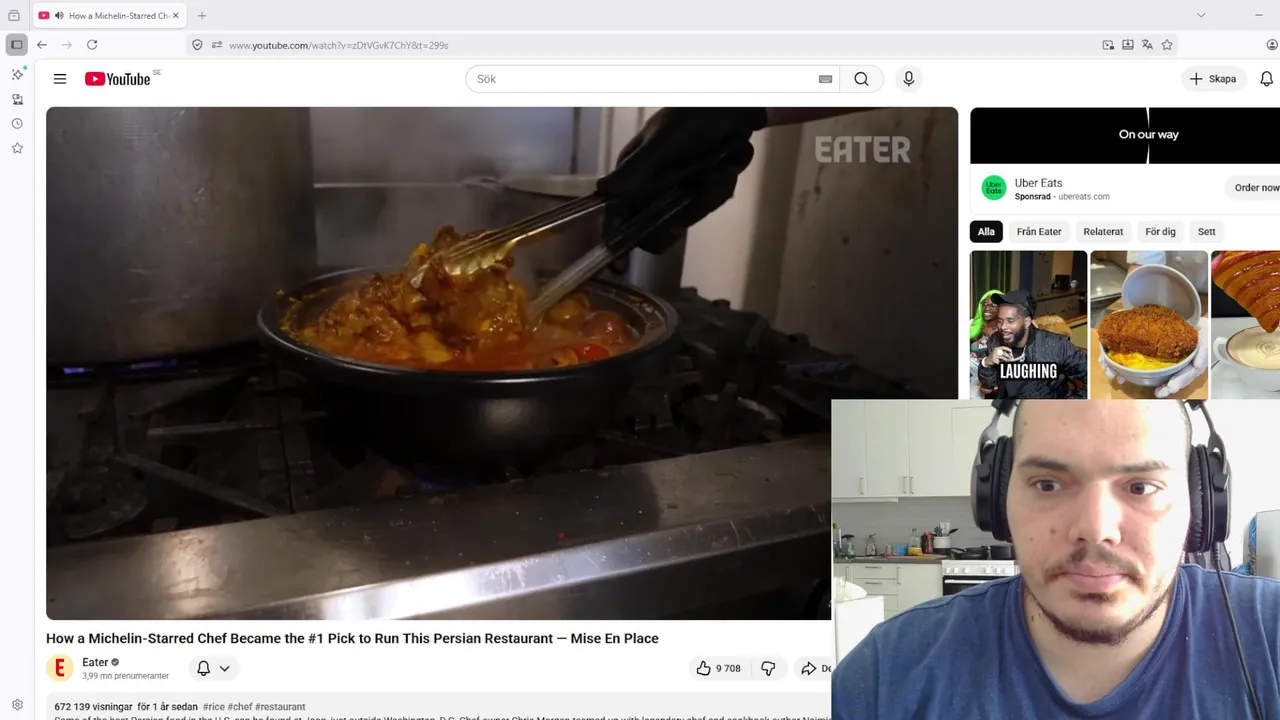The image size is (1280, 720).
Task: Select the För dig filter chip
Action: point(1160,231)
